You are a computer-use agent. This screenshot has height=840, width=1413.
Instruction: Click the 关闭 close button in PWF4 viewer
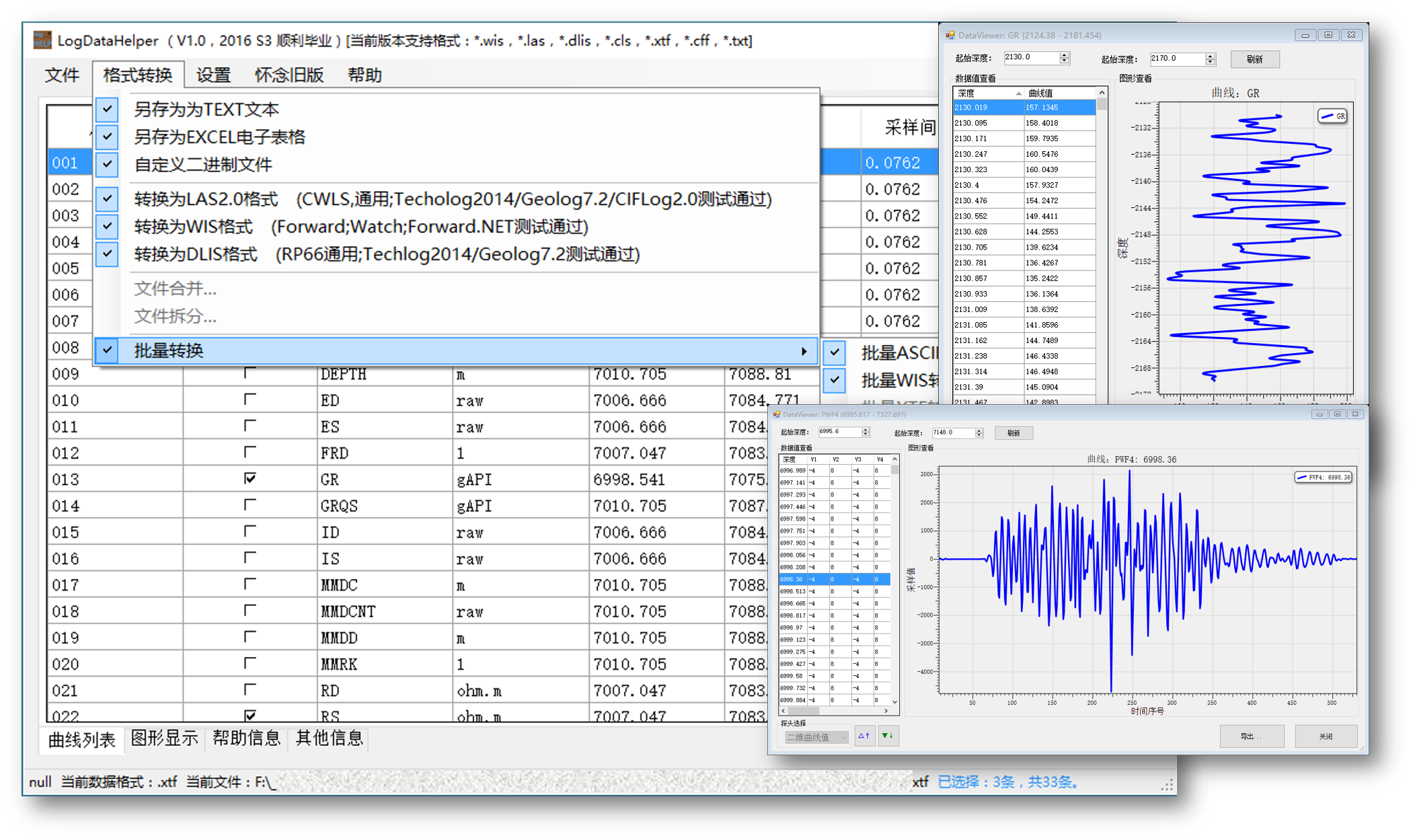click(1326, 736)
